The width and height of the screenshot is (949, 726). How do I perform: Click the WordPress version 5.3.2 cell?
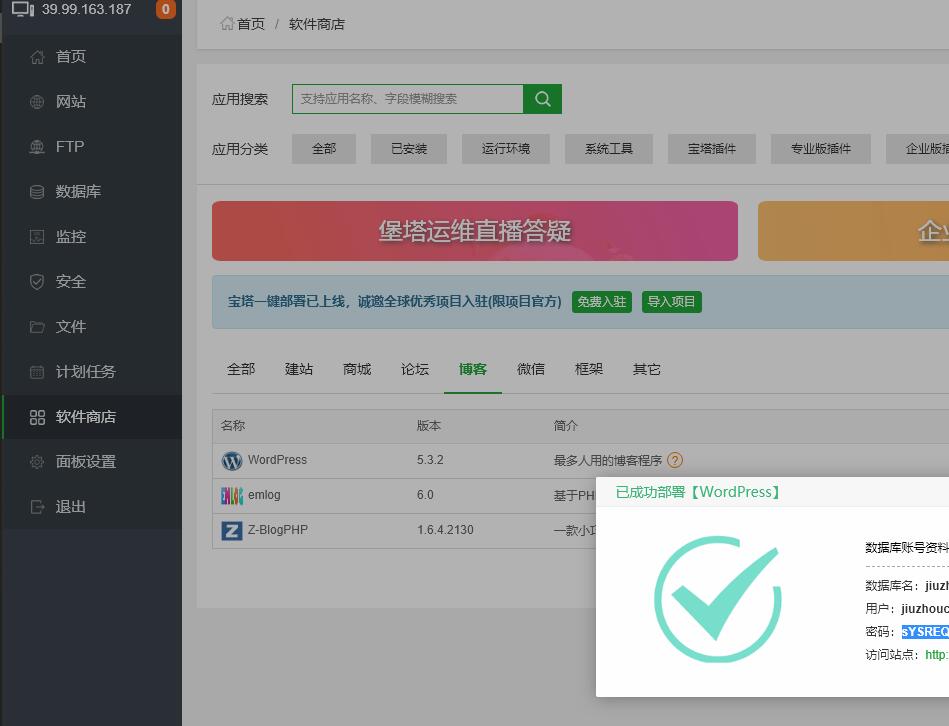(x=430, y=460)
